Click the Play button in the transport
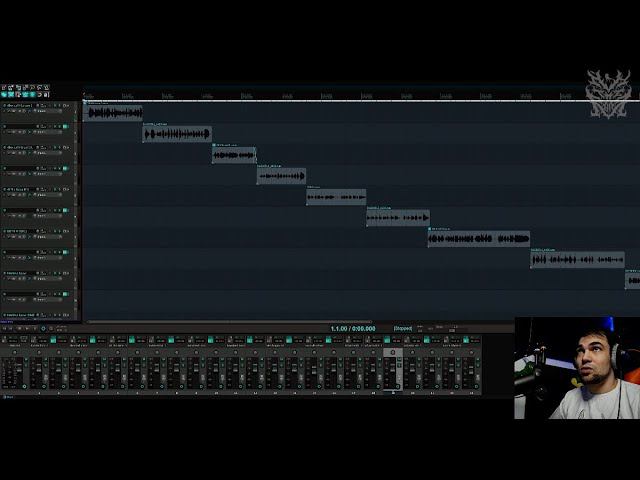The height and width of the screenshot is (480, 640). coord(27,329)
